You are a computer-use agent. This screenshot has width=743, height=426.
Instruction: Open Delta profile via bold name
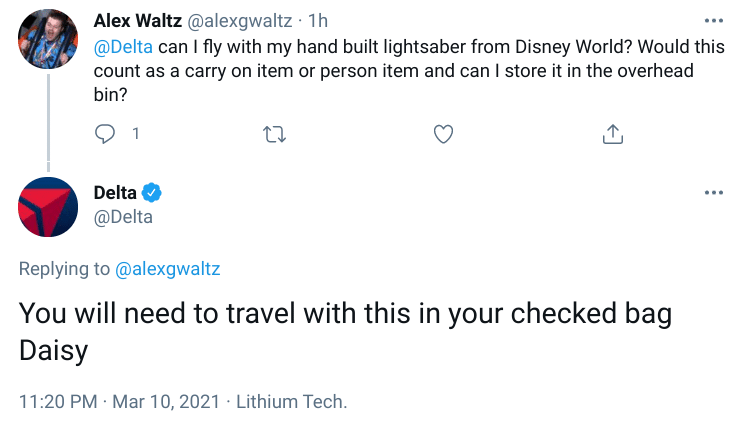[115, 193]
